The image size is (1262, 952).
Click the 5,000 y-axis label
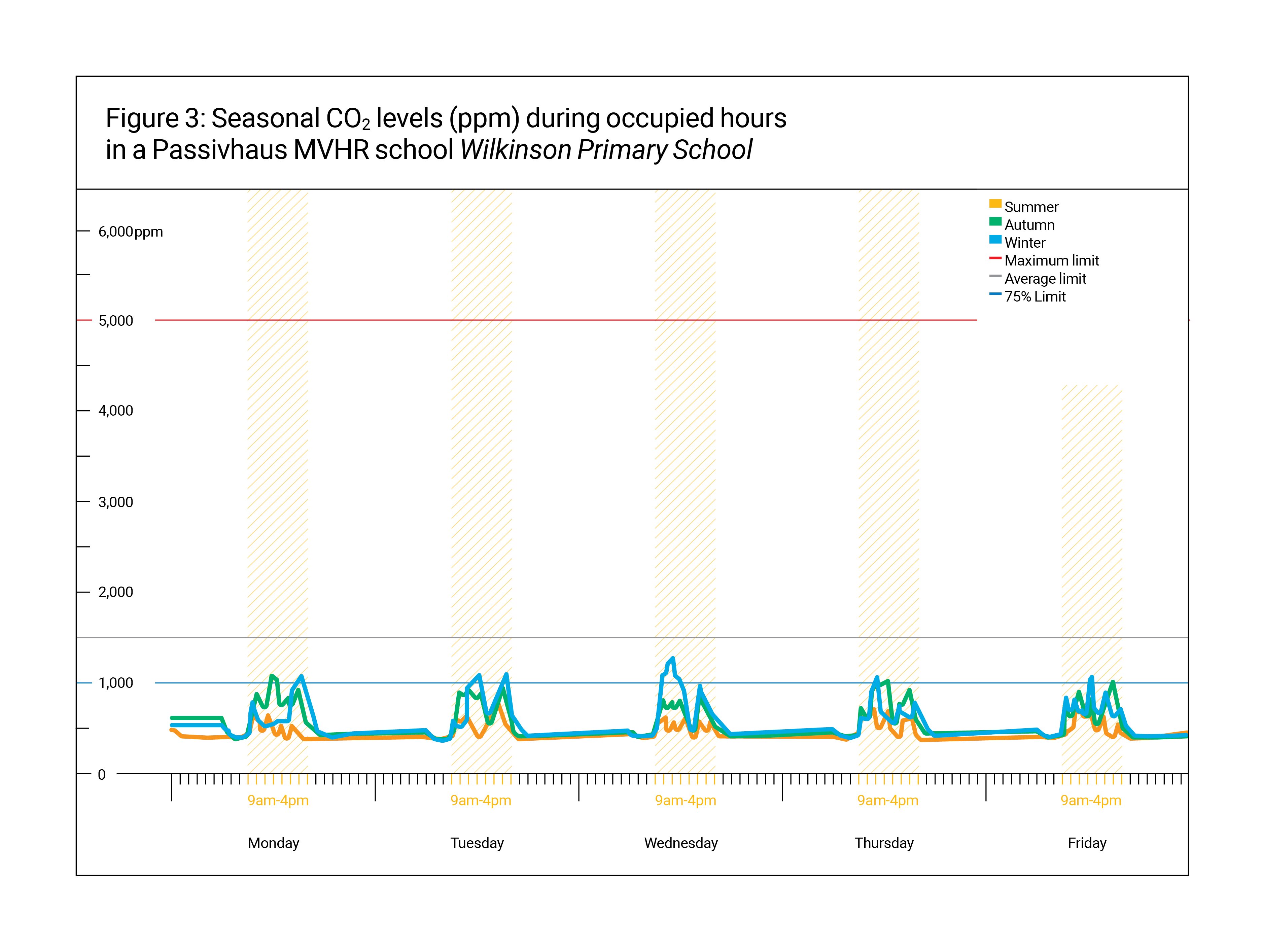pos(116,321)
